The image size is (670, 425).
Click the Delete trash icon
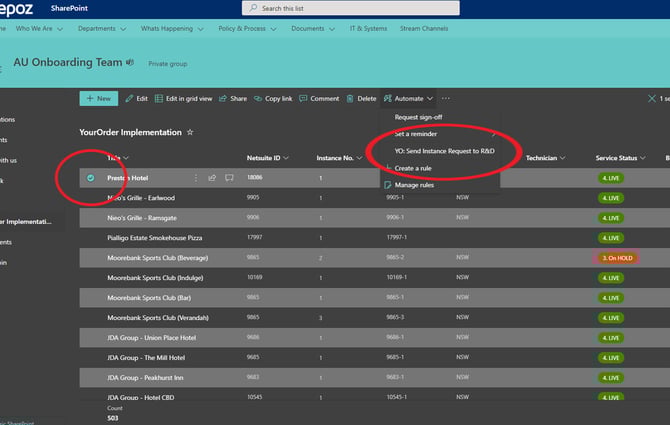tap(351, 99)
